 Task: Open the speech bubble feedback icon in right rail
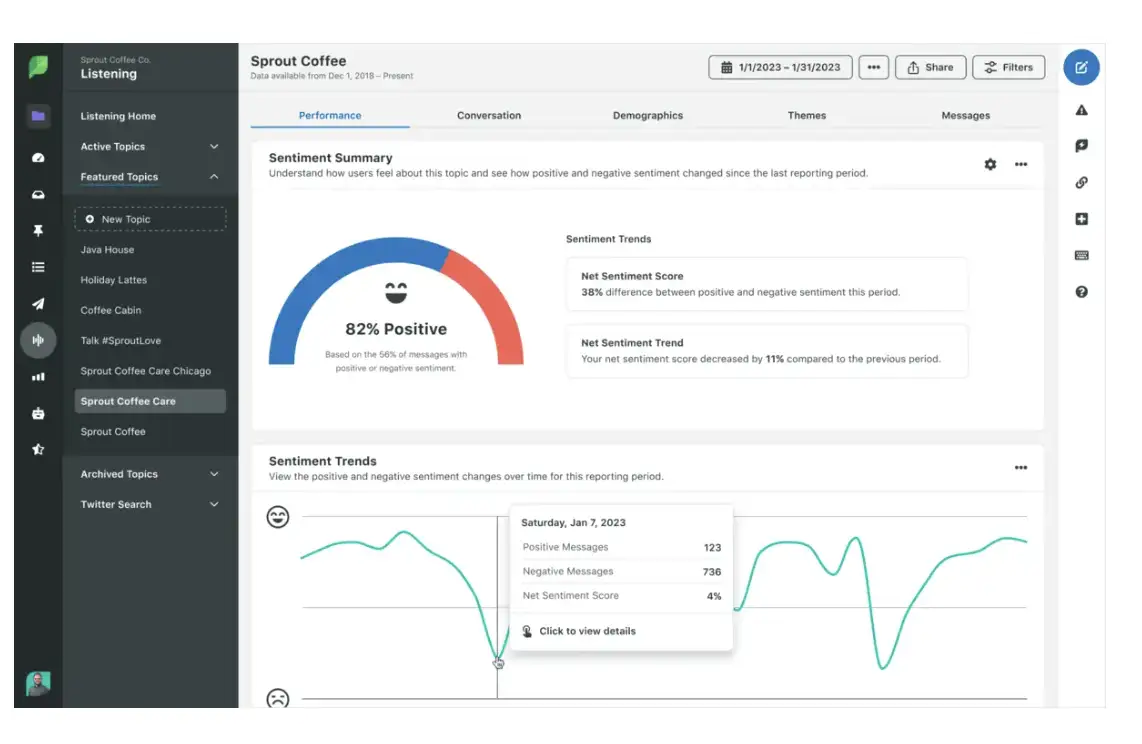tap(1082, 146)
